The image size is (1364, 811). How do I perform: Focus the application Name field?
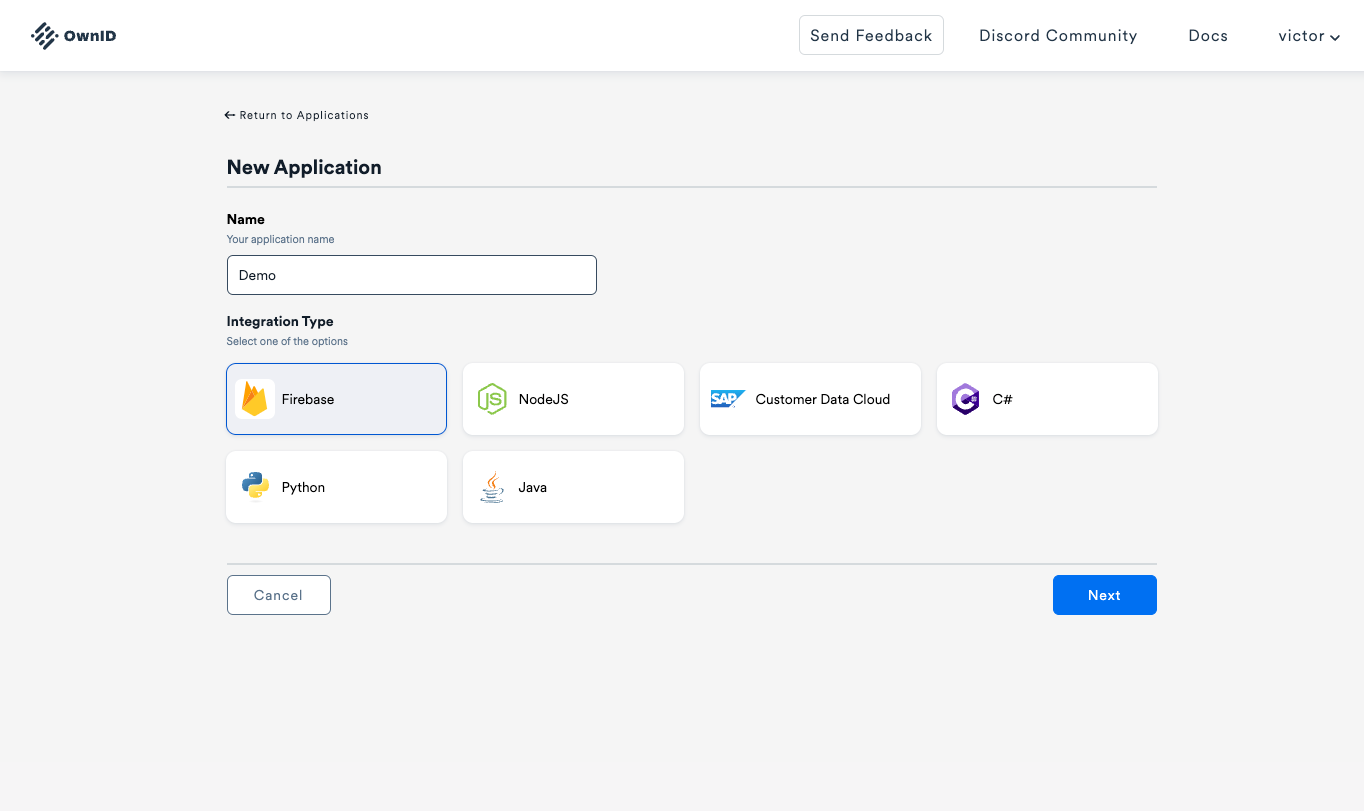pyautogui.click(x=412, y=275)
